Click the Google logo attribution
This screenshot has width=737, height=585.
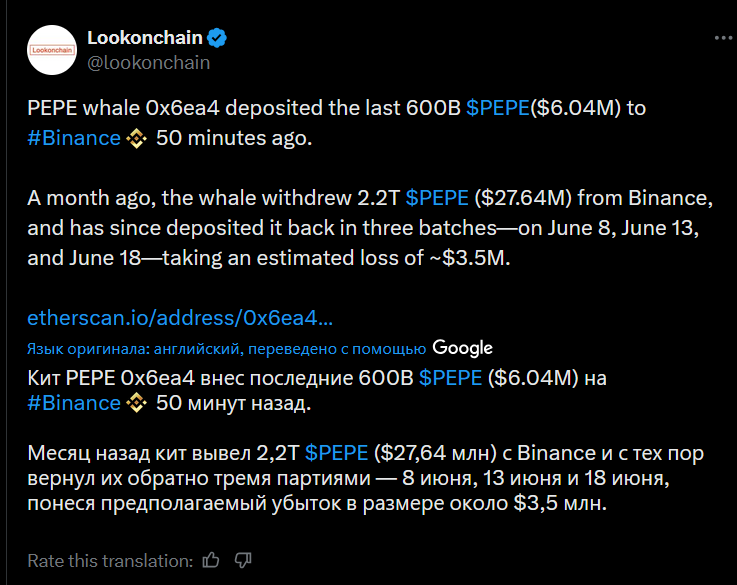tap(463, 348)
